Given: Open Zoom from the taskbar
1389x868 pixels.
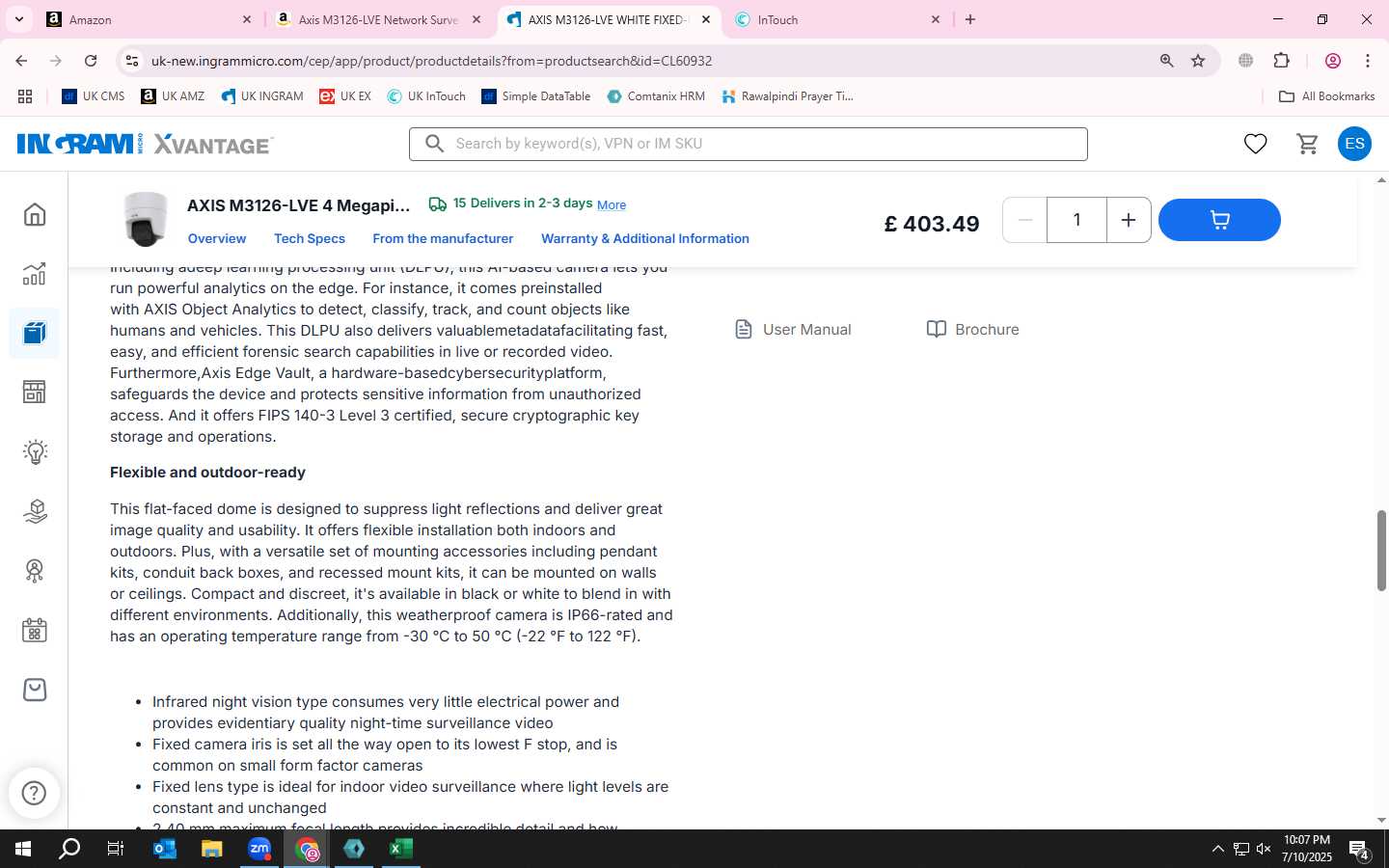Looking at the screenshot, I should point(259,849).
